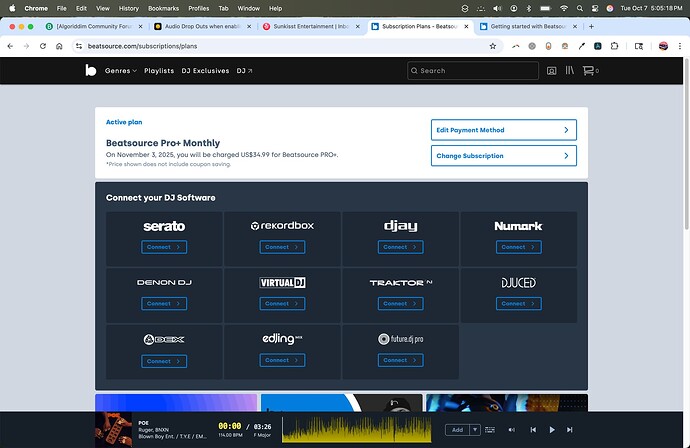Connect Traktor

click(400, 303)
